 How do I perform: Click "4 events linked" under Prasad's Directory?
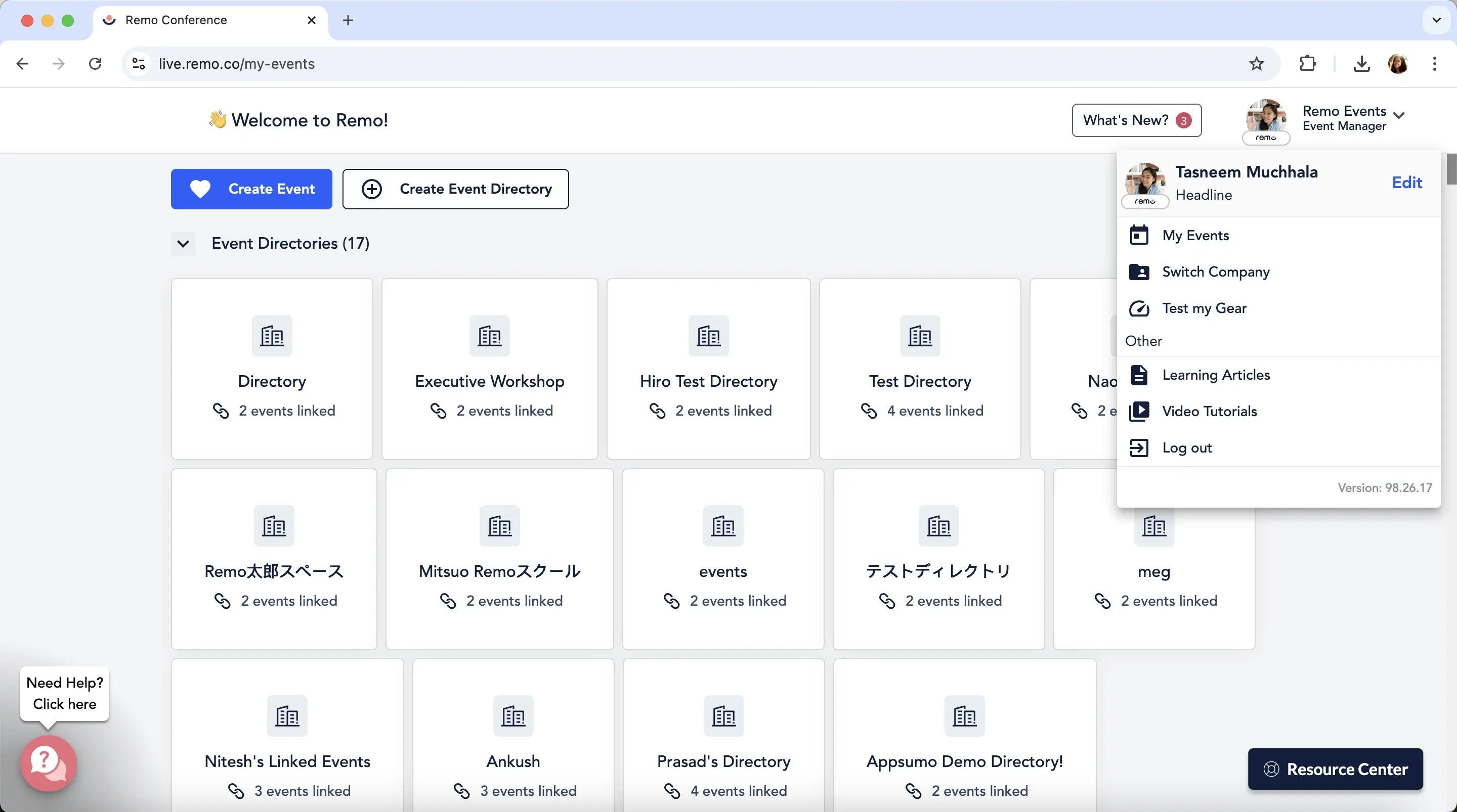739,791
